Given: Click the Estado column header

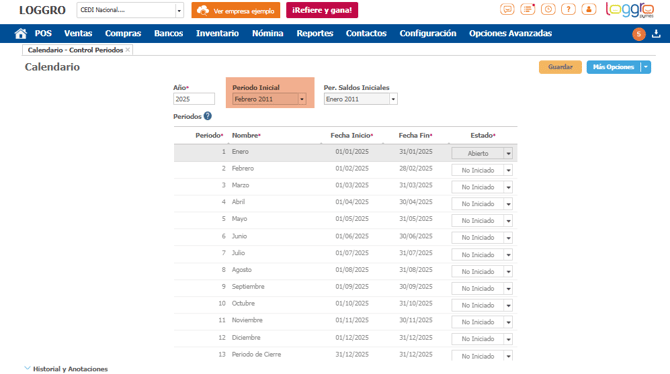Looking at the screenshot, I should [x=483, y=135].
